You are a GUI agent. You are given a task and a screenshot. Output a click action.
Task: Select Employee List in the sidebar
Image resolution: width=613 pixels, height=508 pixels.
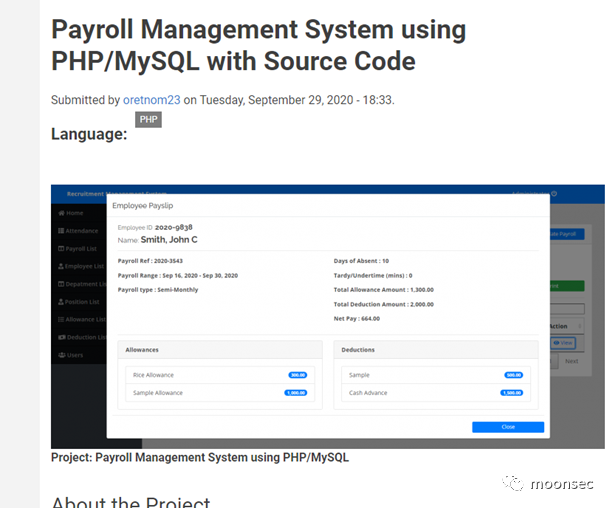pos(81,266)
